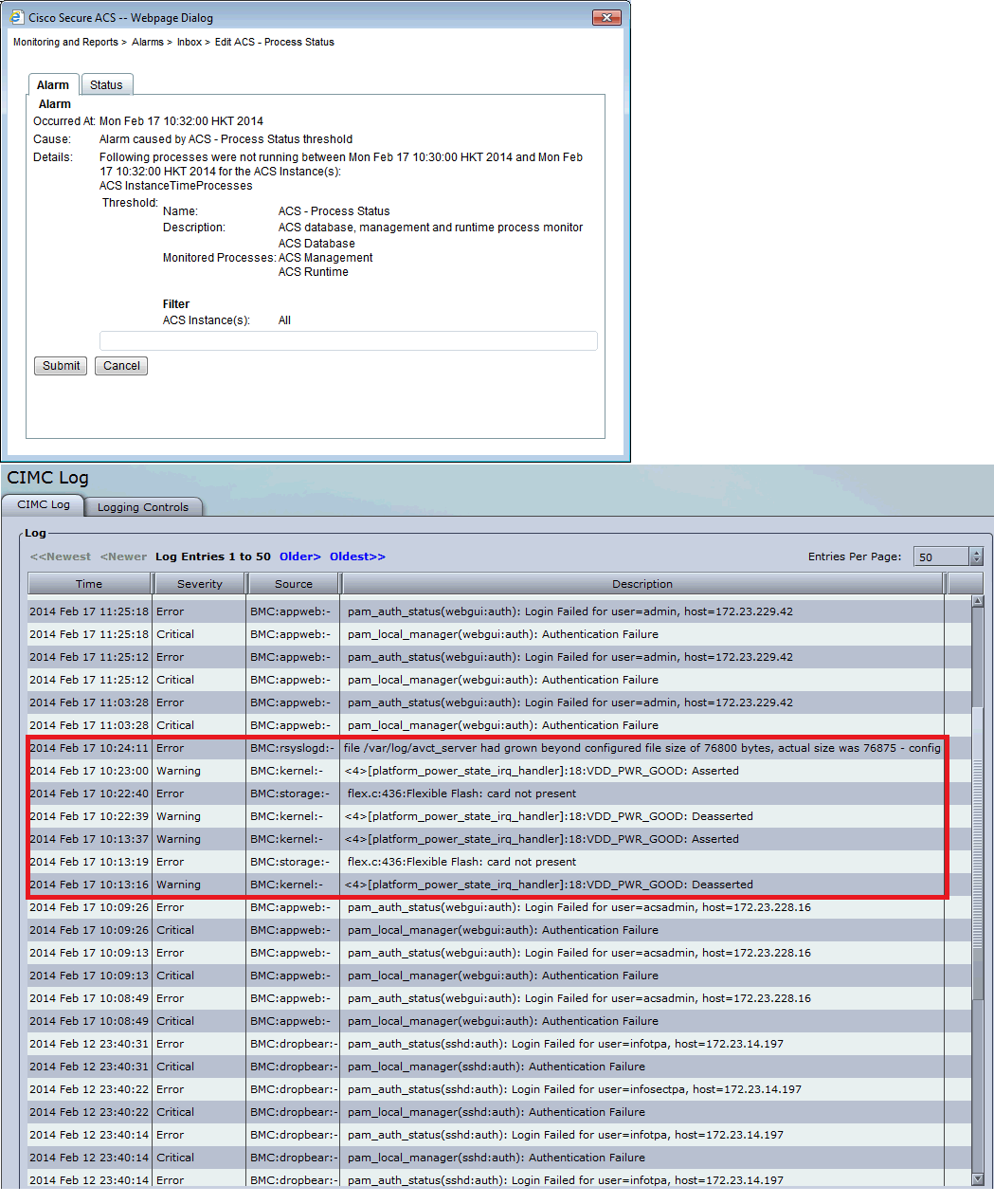Open the Status tab

tap(106, 84)
